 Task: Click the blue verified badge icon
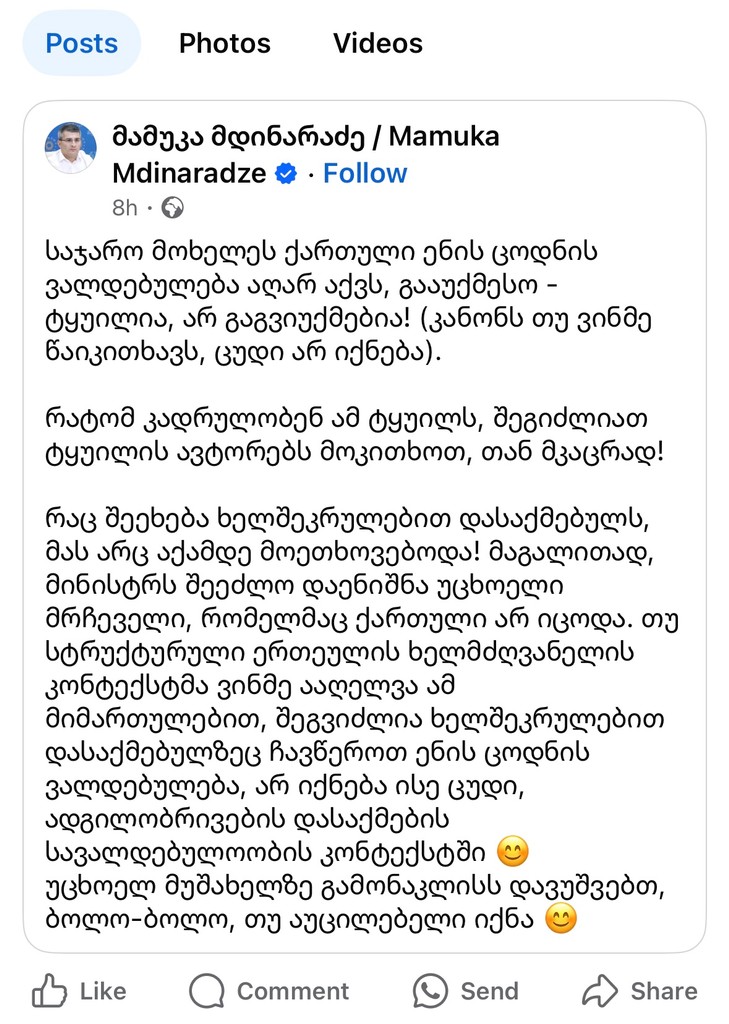coord(286,174)
